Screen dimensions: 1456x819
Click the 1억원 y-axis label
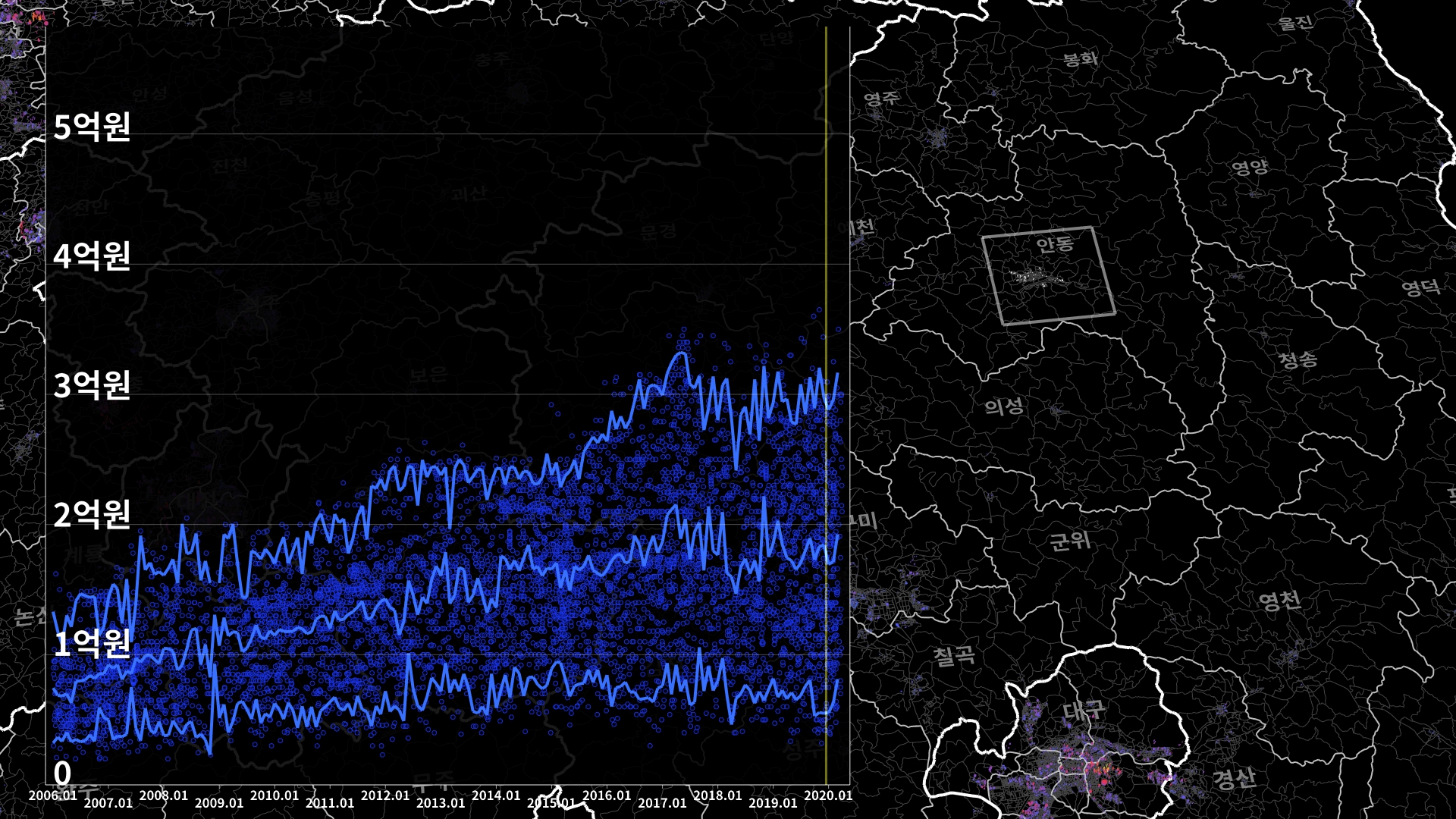(x=92, y=644)
